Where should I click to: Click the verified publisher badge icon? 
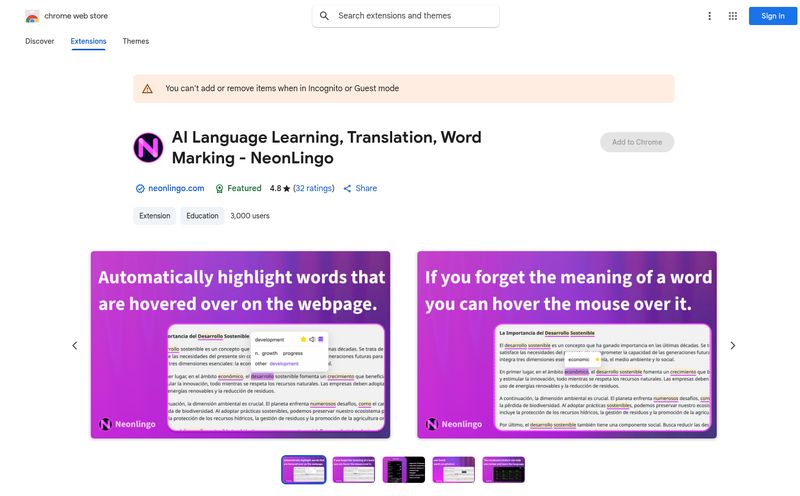[x=140, y=189]
